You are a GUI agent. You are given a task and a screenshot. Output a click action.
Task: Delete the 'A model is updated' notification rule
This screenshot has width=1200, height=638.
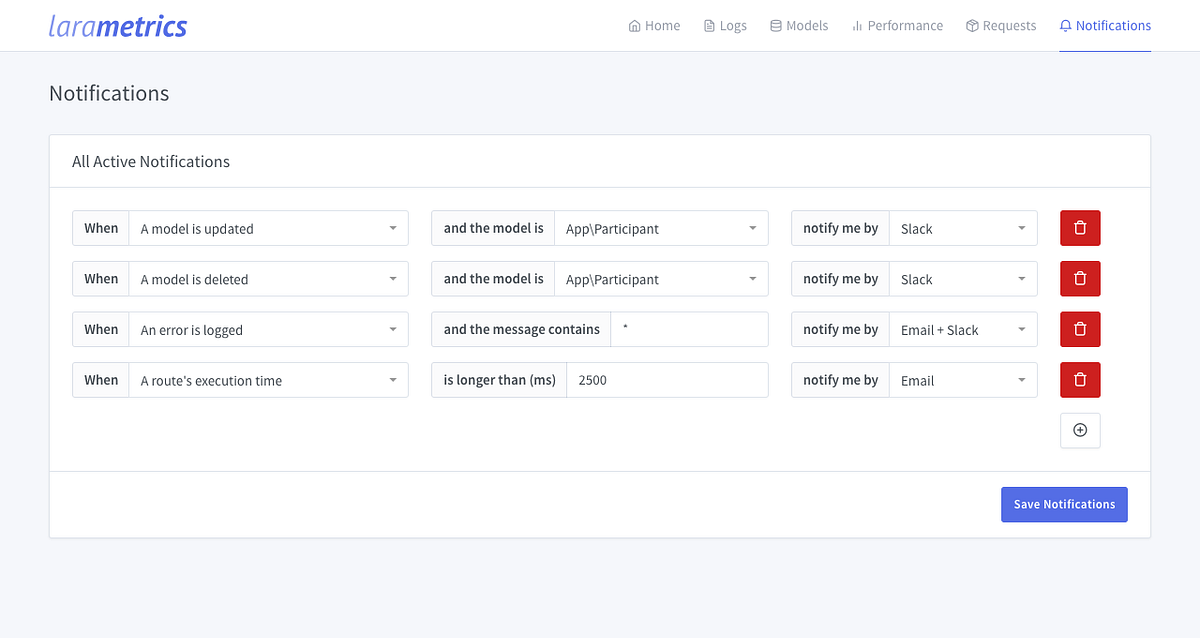[1080, 228]
